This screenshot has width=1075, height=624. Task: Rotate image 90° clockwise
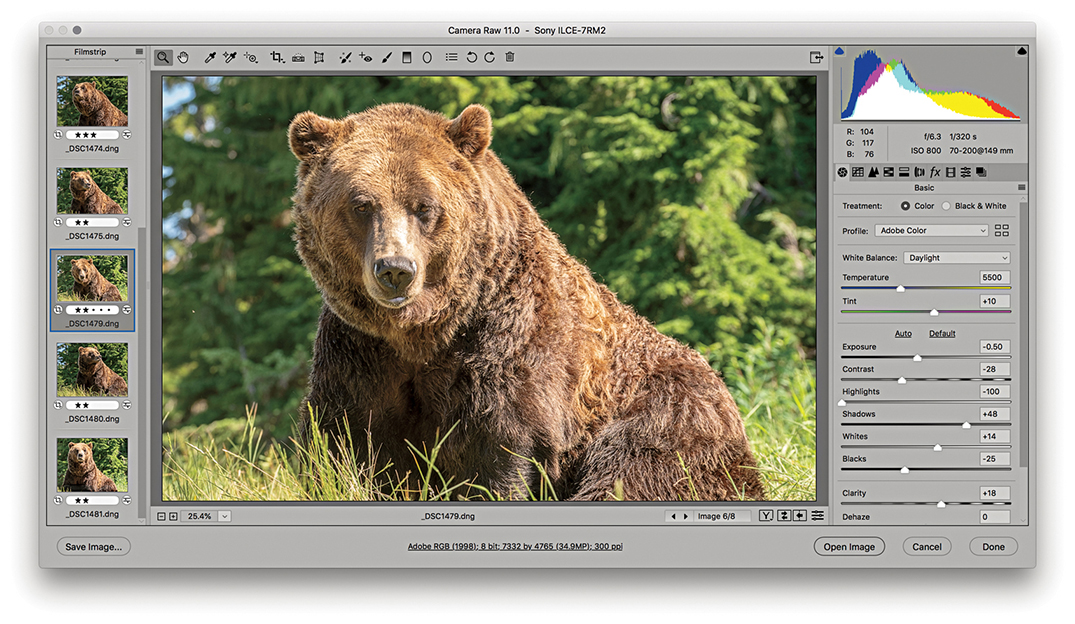[489, 58]
